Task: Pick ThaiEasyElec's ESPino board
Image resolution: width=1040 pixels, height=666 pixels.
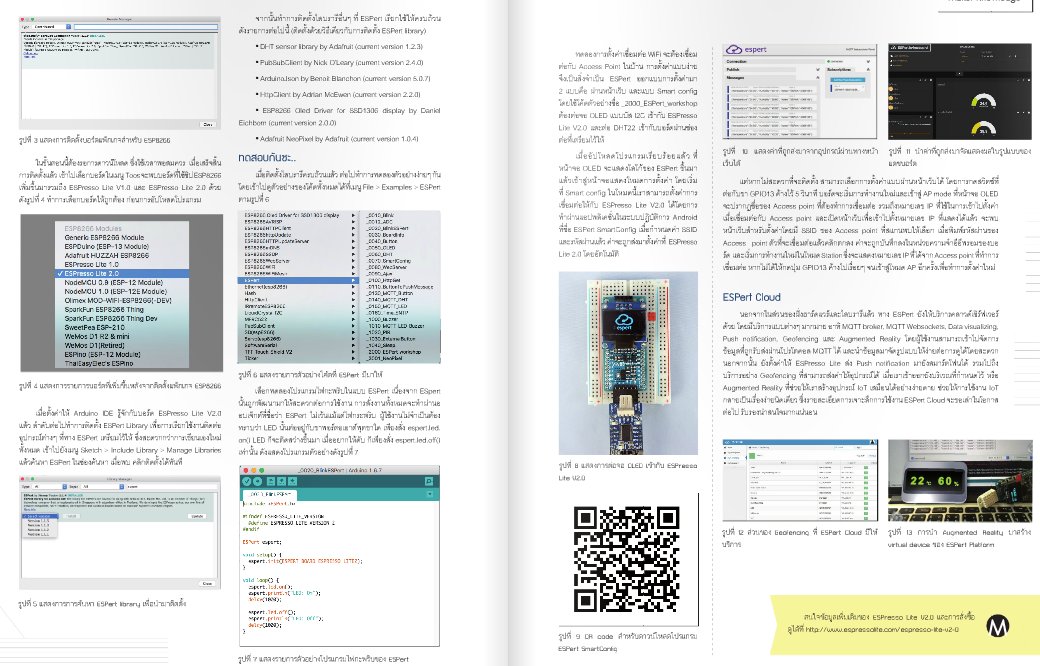Action: pos(122,364)
